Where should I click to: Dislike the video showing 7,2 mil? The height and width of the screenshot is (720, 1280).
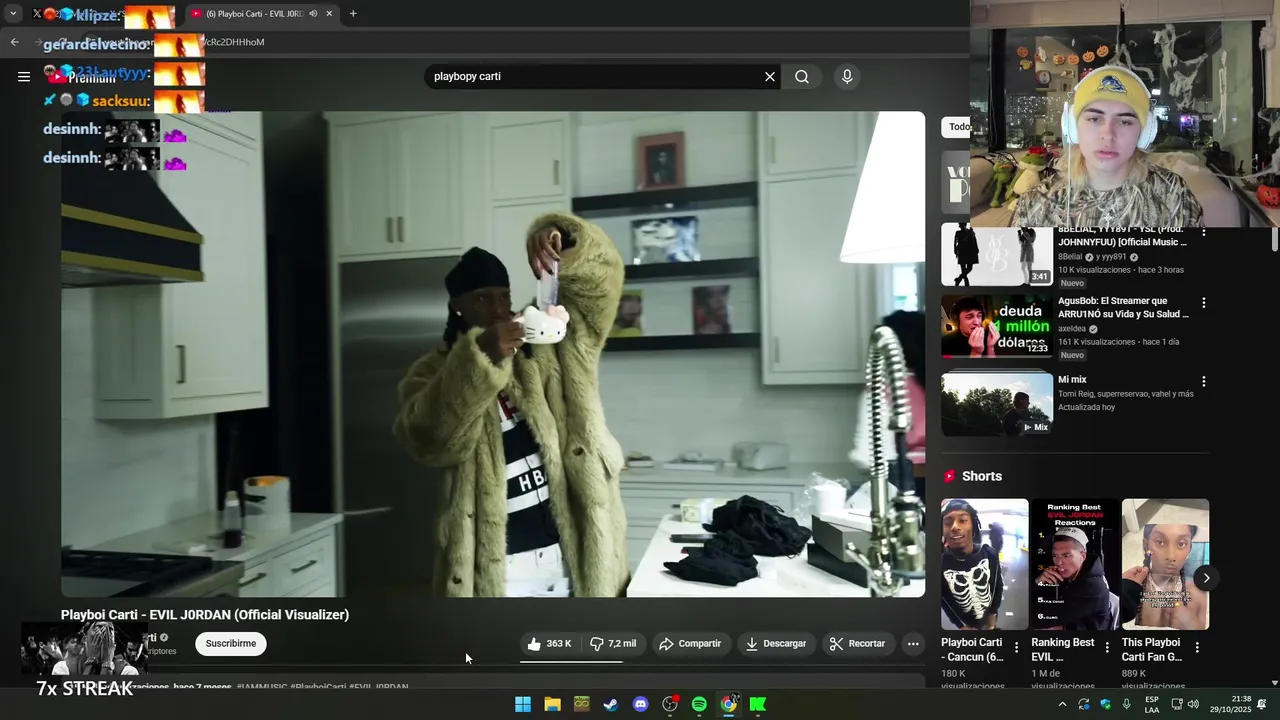[x=613, y=644]
